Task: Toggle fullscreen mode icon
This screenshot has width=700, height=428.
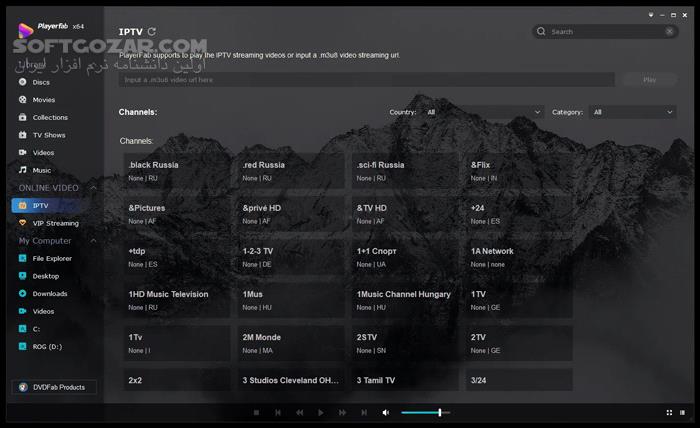Action: [x=669, y=412]
